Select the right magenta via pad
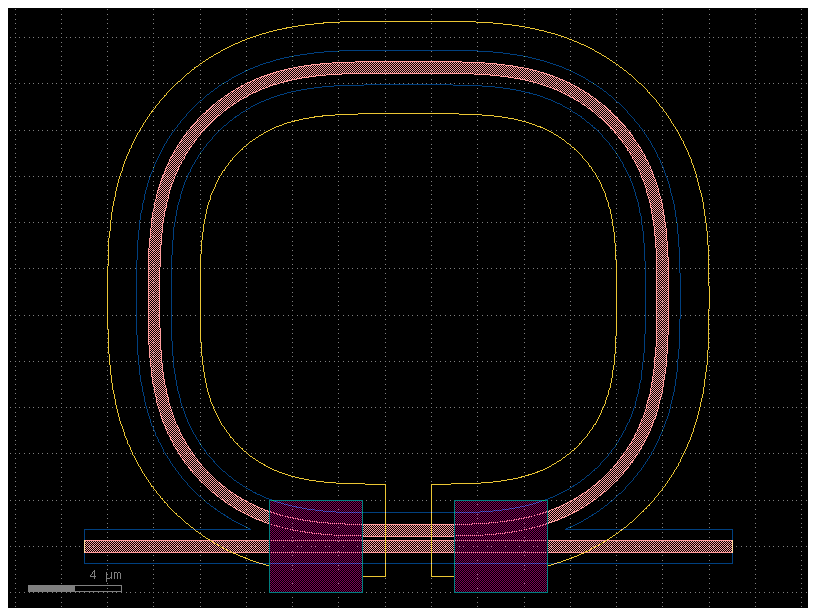 tap(500, 545)
